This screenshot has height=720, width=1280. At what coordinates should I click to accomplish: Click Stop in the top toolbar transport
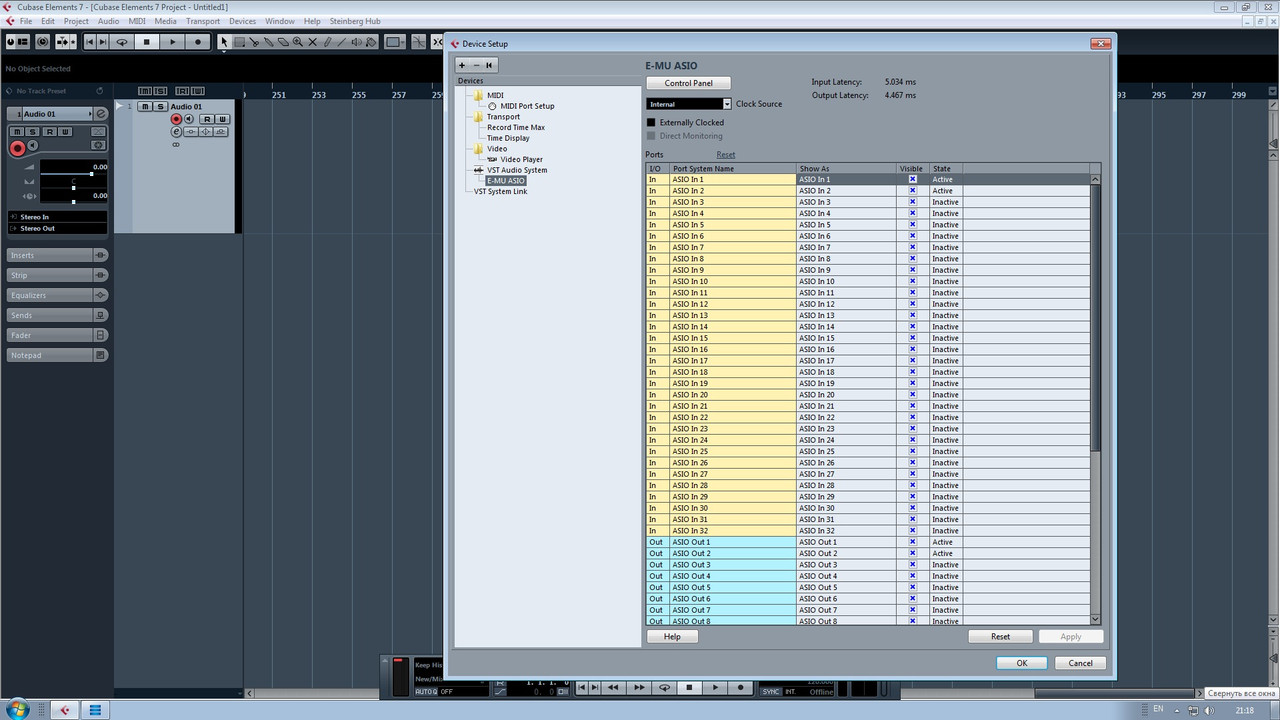[147, 42]
